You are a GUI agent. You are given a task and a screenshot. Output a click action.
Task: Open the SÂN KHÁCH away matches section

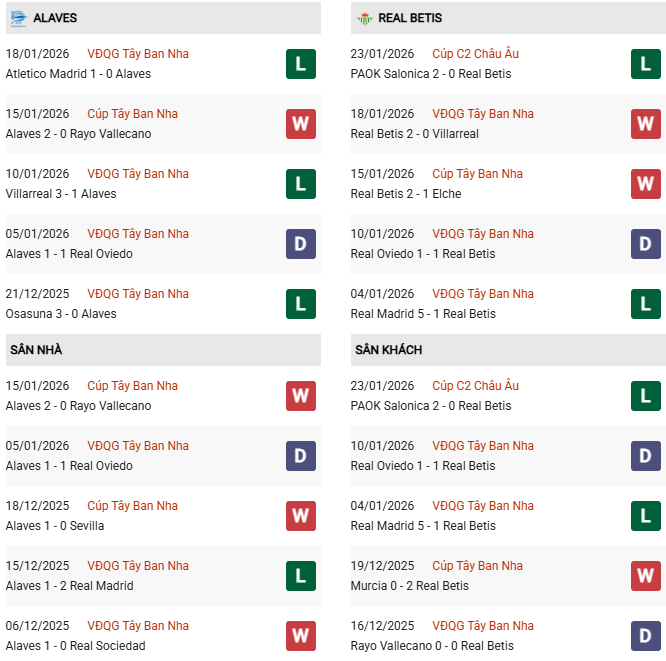pyautogui.click(x=388, y=350)
